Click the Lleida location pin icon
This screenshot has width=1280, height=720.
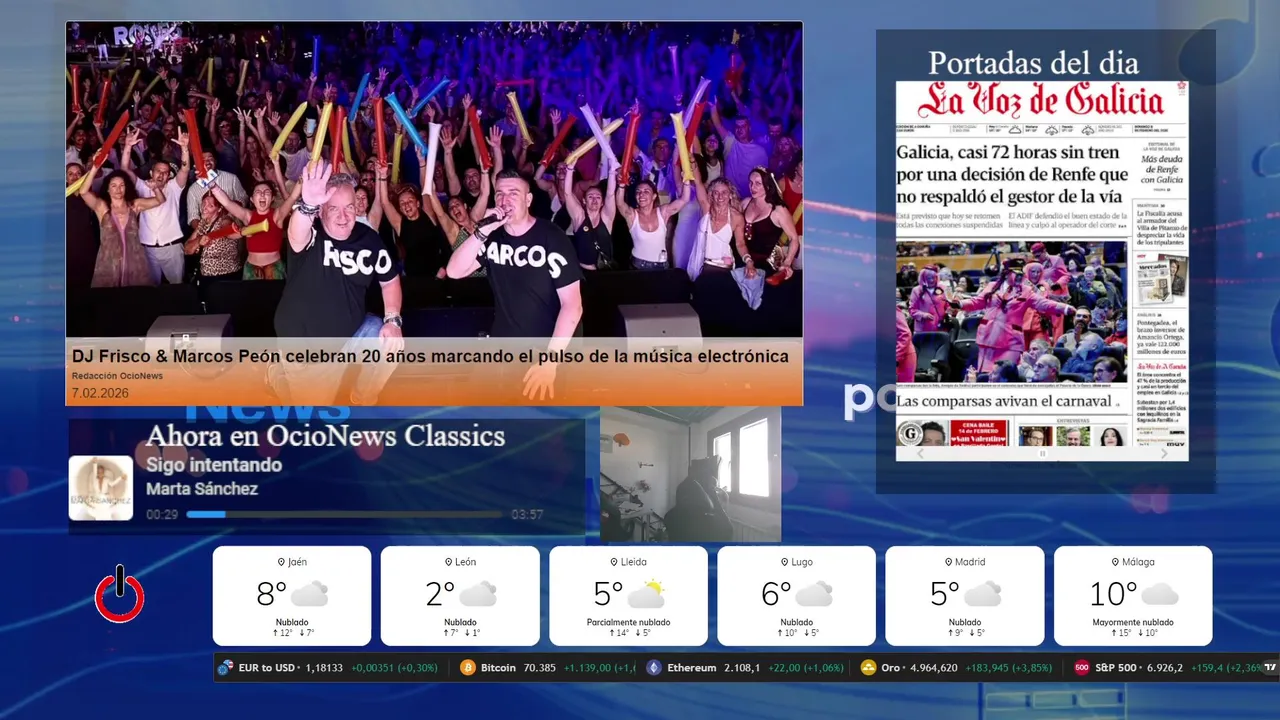[x=614, y=562]
